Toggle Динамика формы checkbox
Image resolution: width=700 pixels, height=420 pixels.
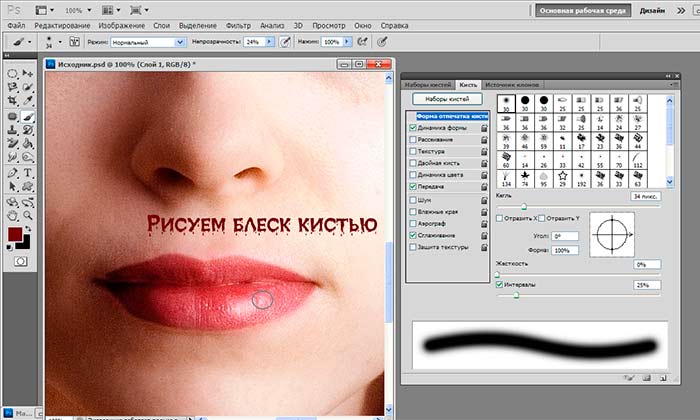[x=413, y=128]
